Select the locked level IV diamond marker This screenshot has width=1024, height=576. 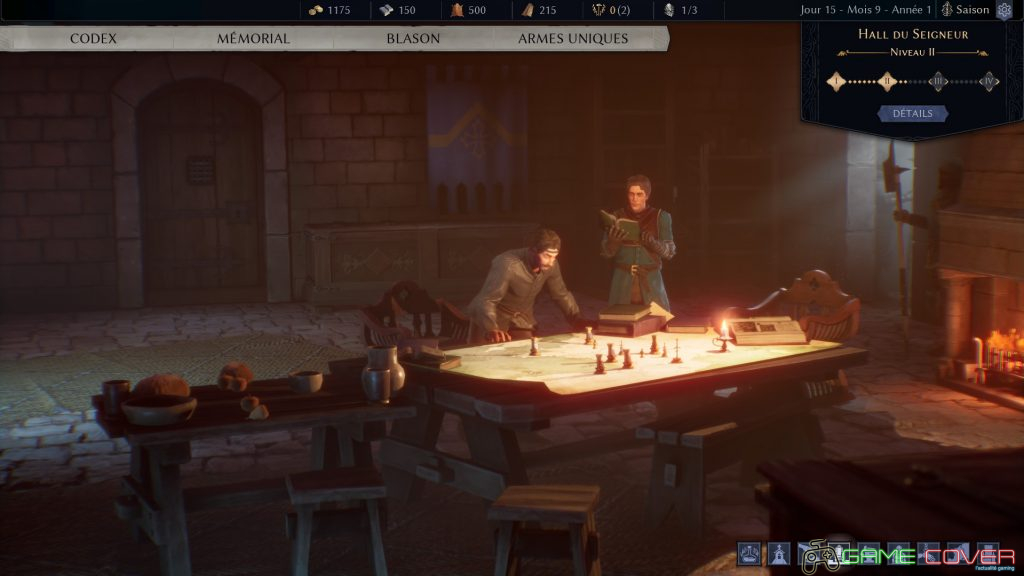(x=989, y=82)
